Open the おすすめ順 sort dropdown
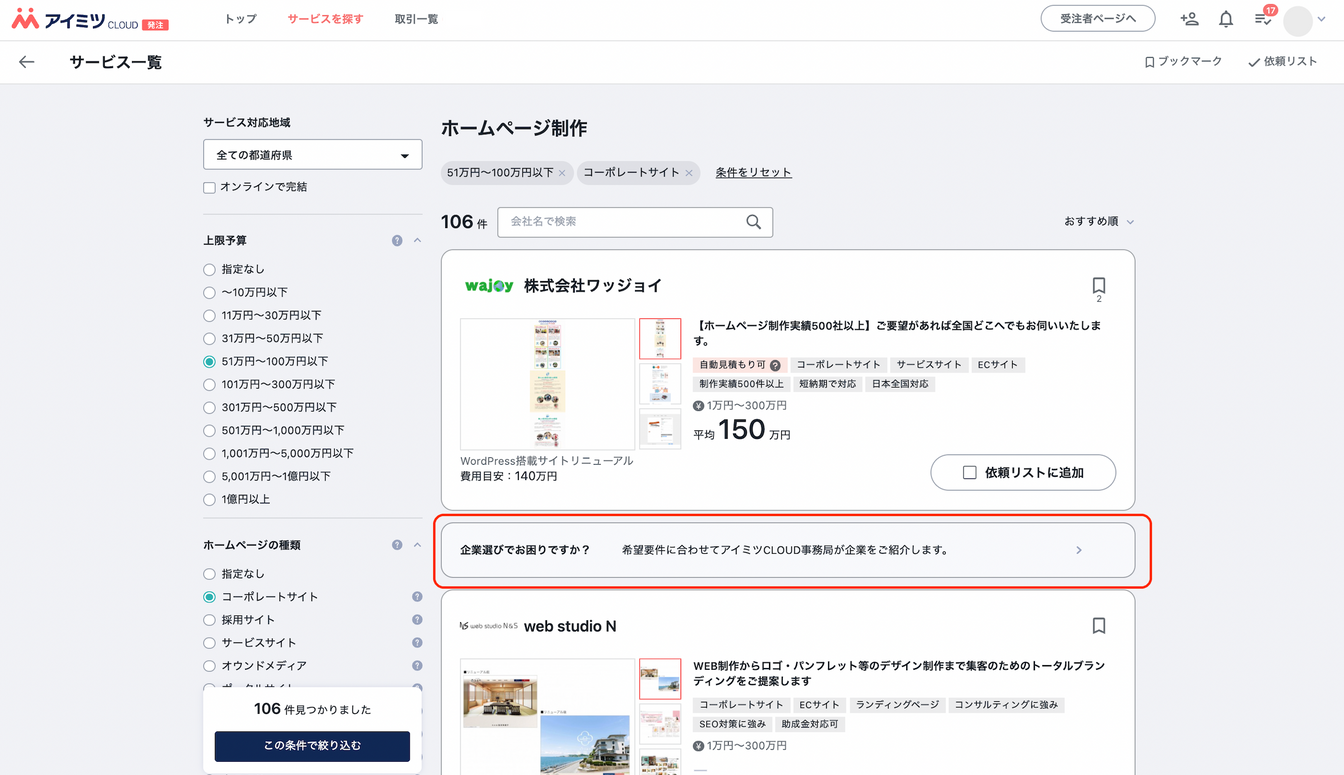The width and height of the screenshot is (1344, 775). tap(1098, 222)
